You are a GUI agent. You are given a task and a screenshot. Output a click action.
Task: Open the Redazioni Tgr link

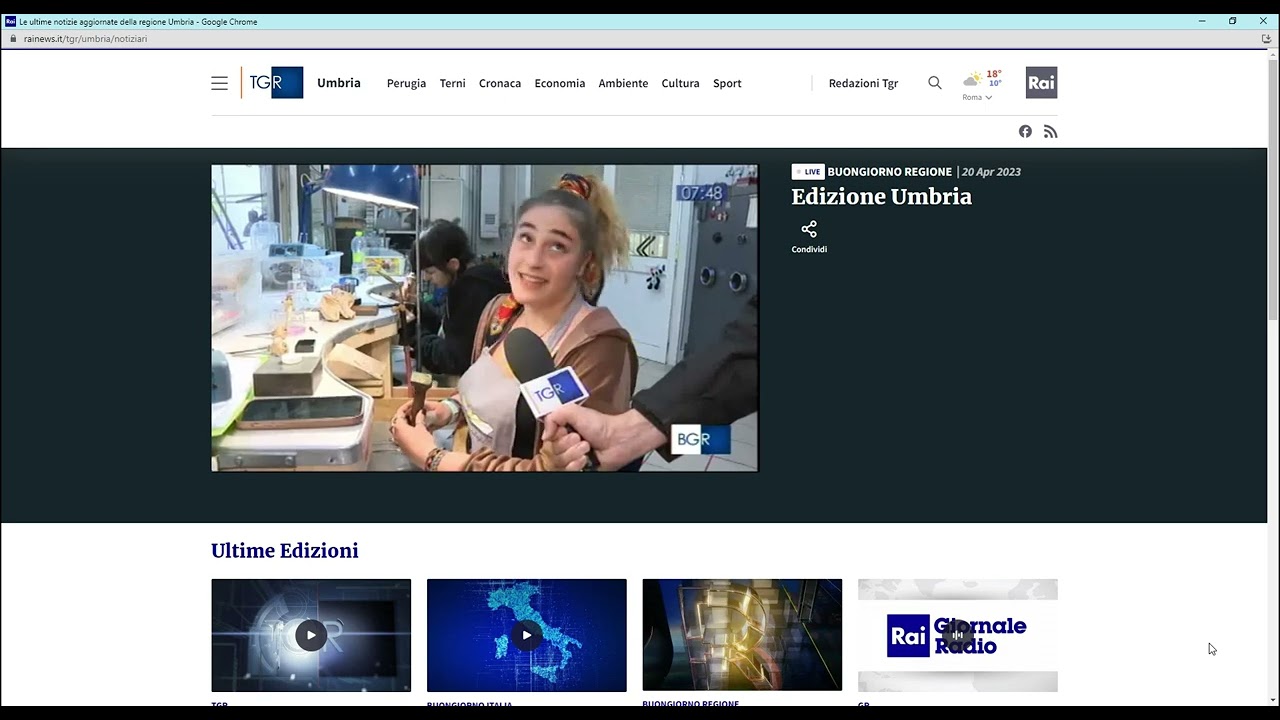coord(863,83)
